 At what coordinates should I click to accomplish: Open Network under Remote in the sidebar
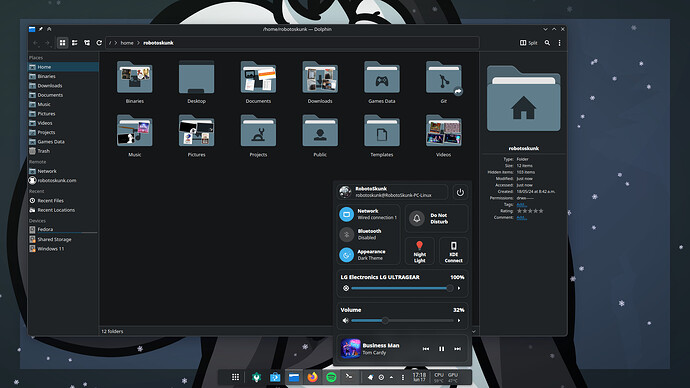pyautogui.click(x=63, y=171)
